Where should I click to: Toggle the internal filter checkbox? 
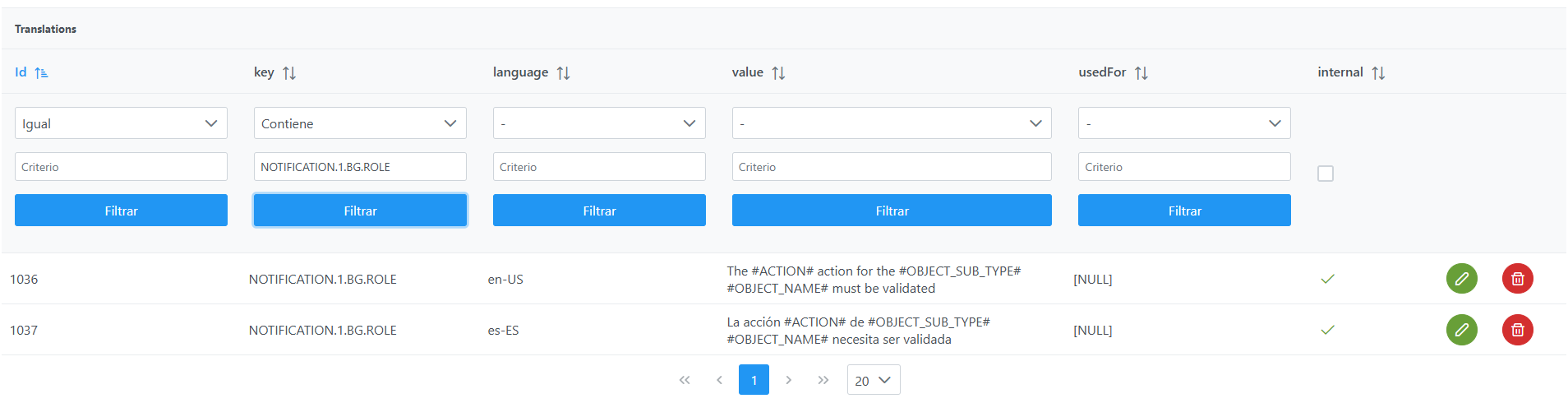[1325, 174]
